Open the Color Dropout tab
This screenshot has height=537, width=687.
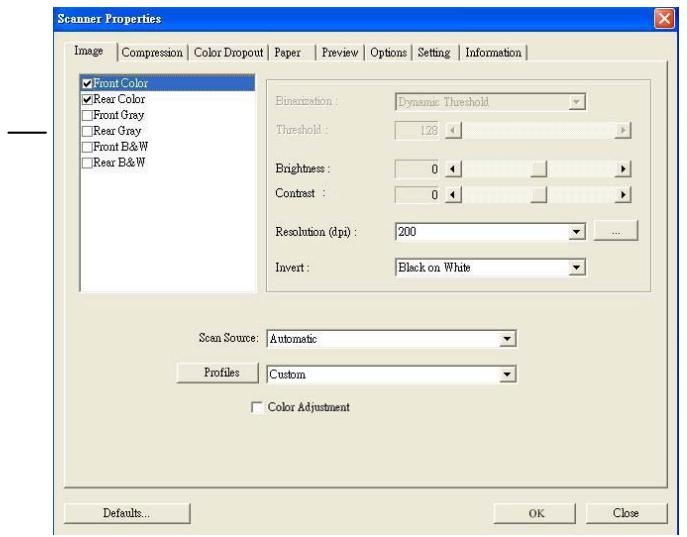click(x=228, y=53)
